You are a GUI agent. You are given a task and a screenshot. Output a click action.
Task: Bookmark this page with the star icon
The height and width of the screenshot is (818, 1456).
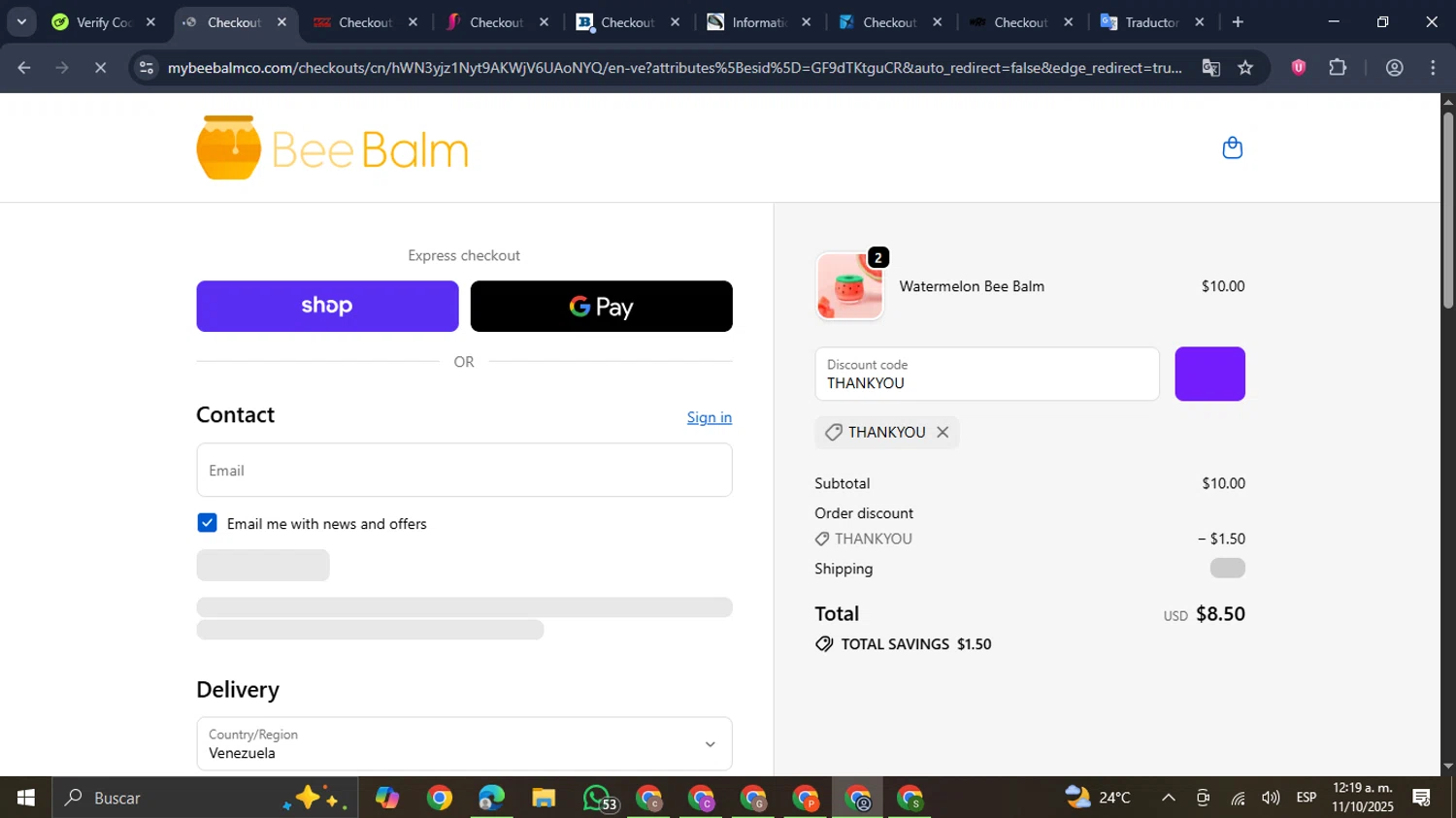pyautogui.click(x=1245, y=67)
